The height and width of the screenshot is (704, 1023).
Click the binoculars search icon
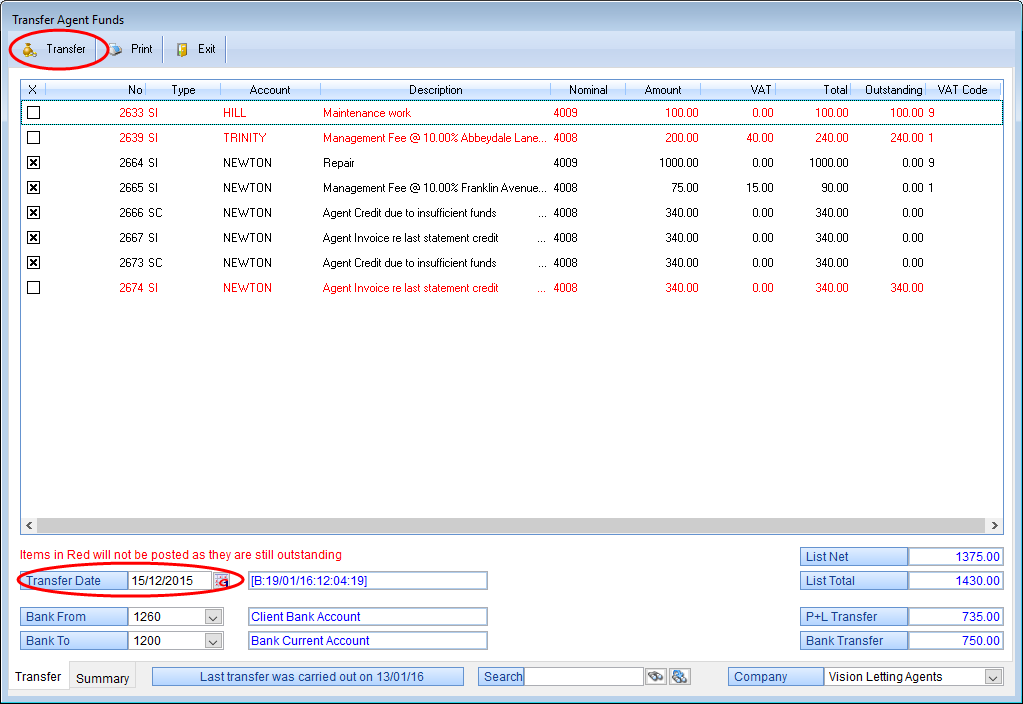(x=655, y=677)
